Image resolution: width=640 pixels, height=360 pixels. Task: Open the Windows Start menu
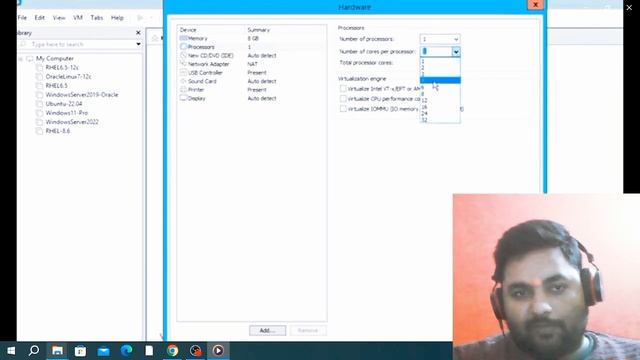[11, 351]
